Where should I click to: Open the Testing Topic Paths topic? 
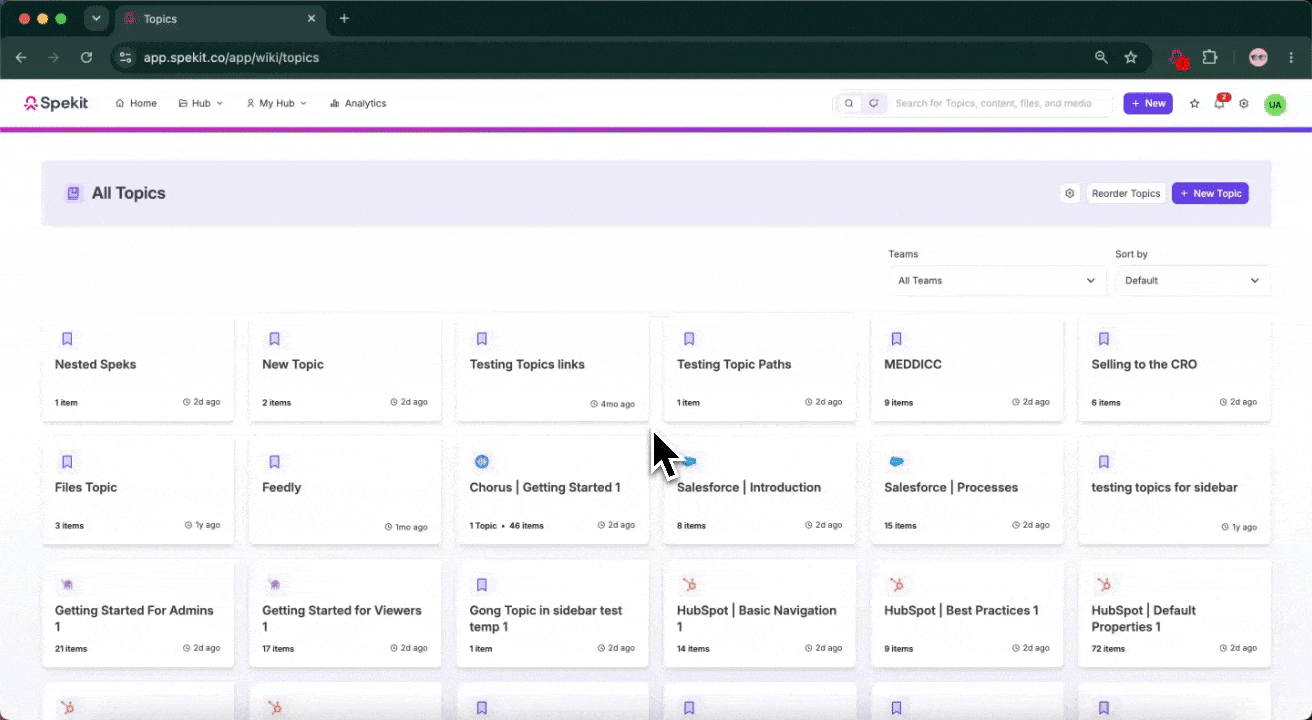pyautogui.click(x=760, y=370)
